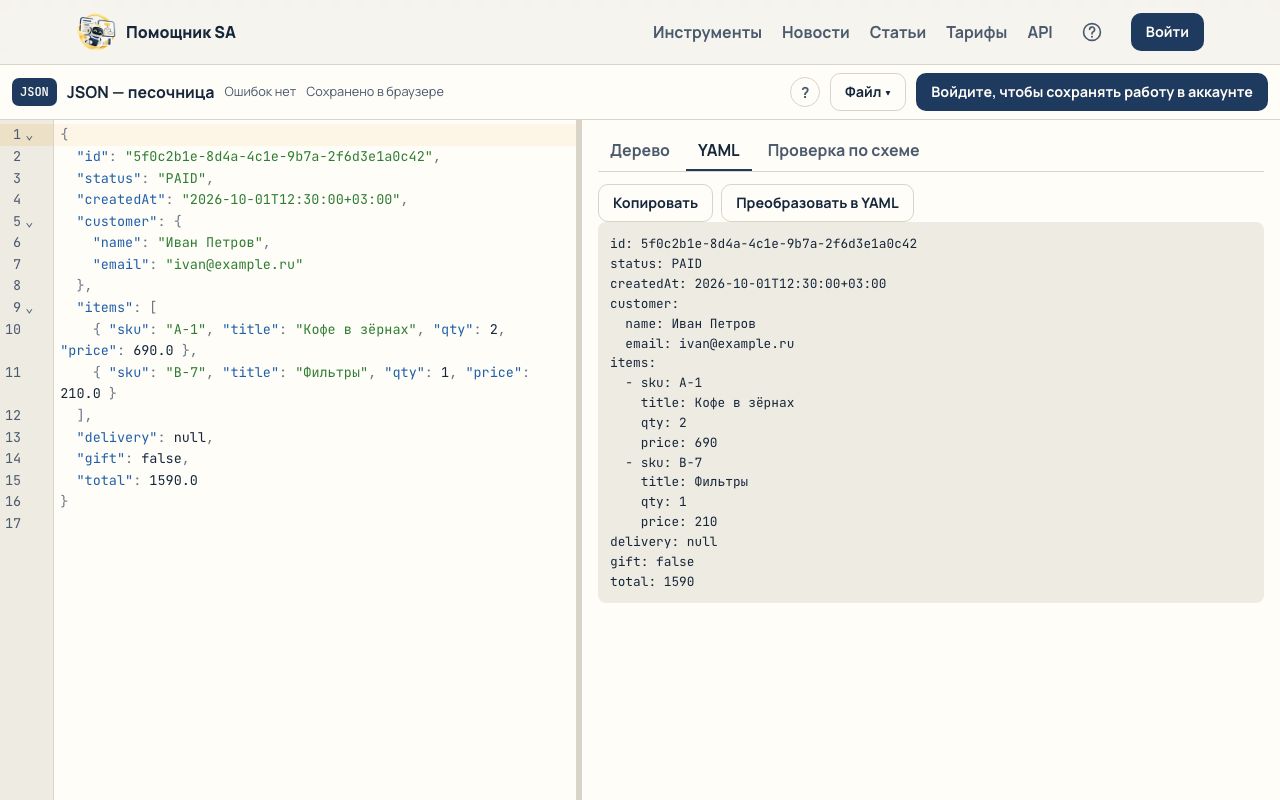Click the JSON badge icon
Viewport: 1280px width, 800px height.
[34, 92]
